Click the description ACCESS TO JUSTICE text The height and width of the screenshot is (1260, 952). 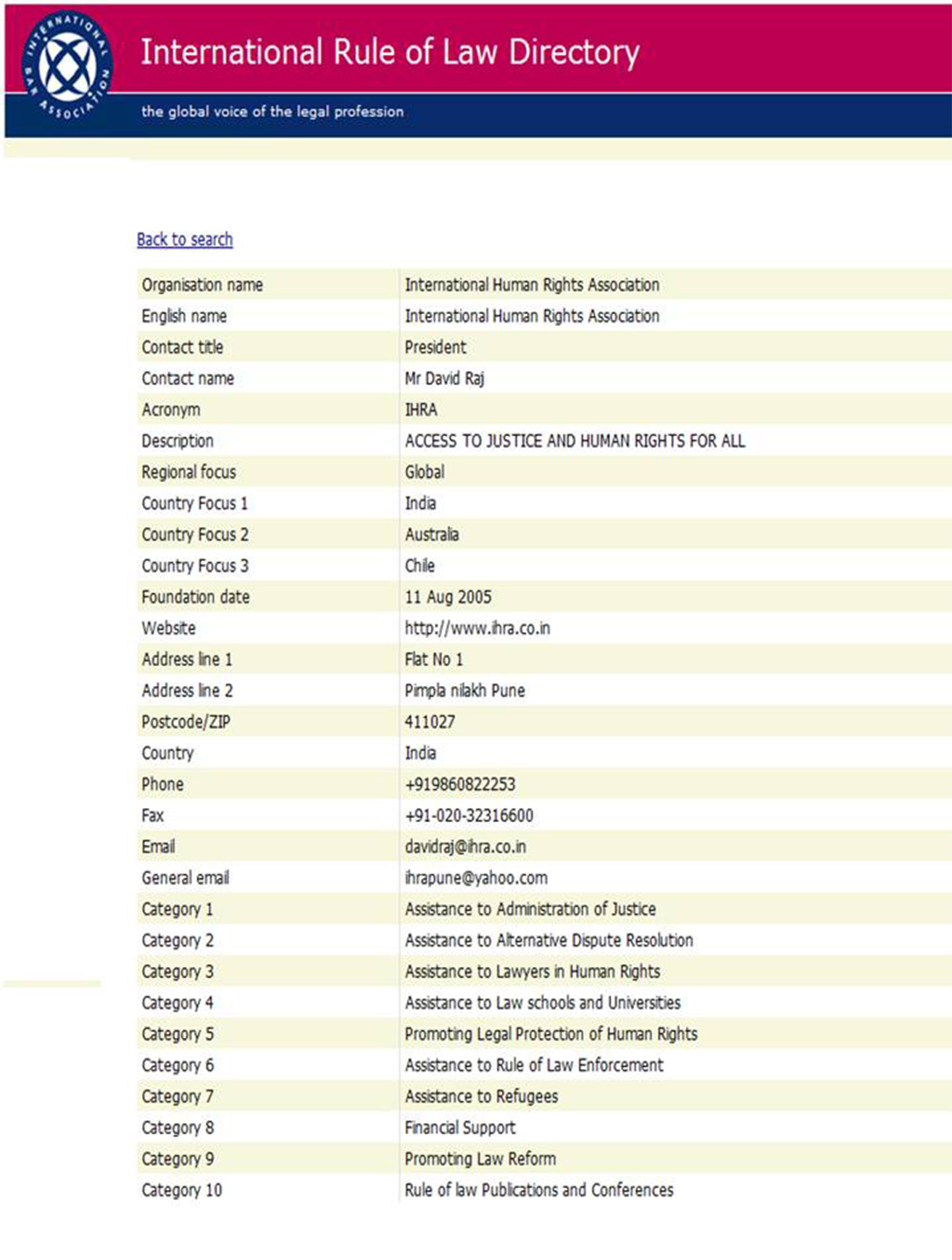575,441
